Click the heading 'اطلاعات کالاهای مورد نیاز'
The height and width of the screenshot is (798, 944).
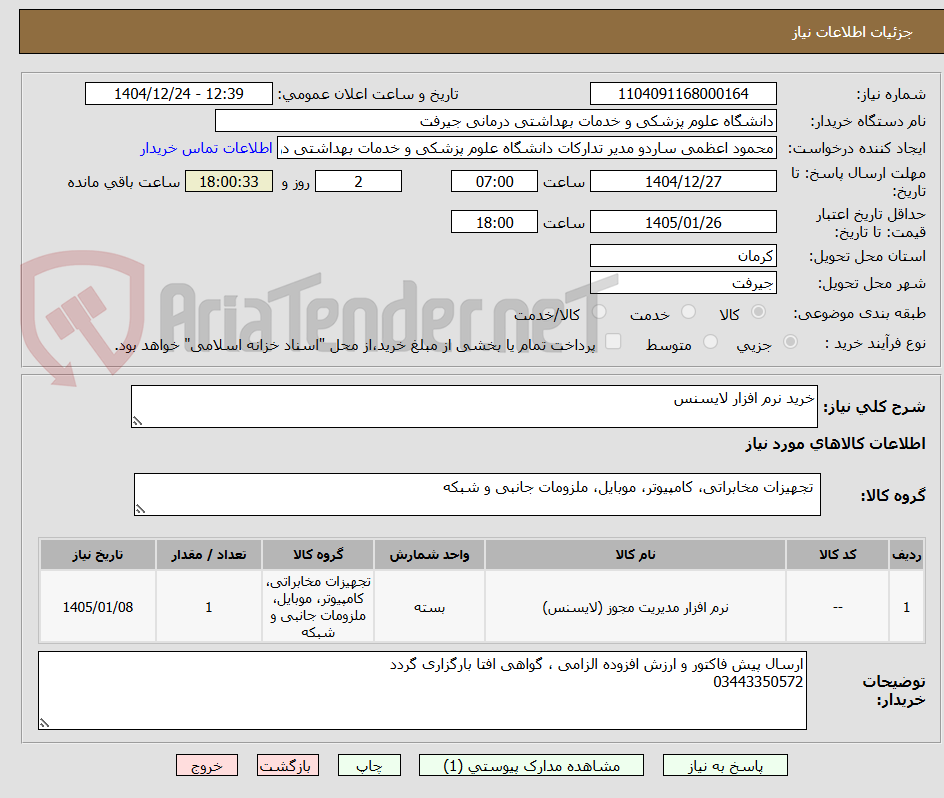point(835,444)
